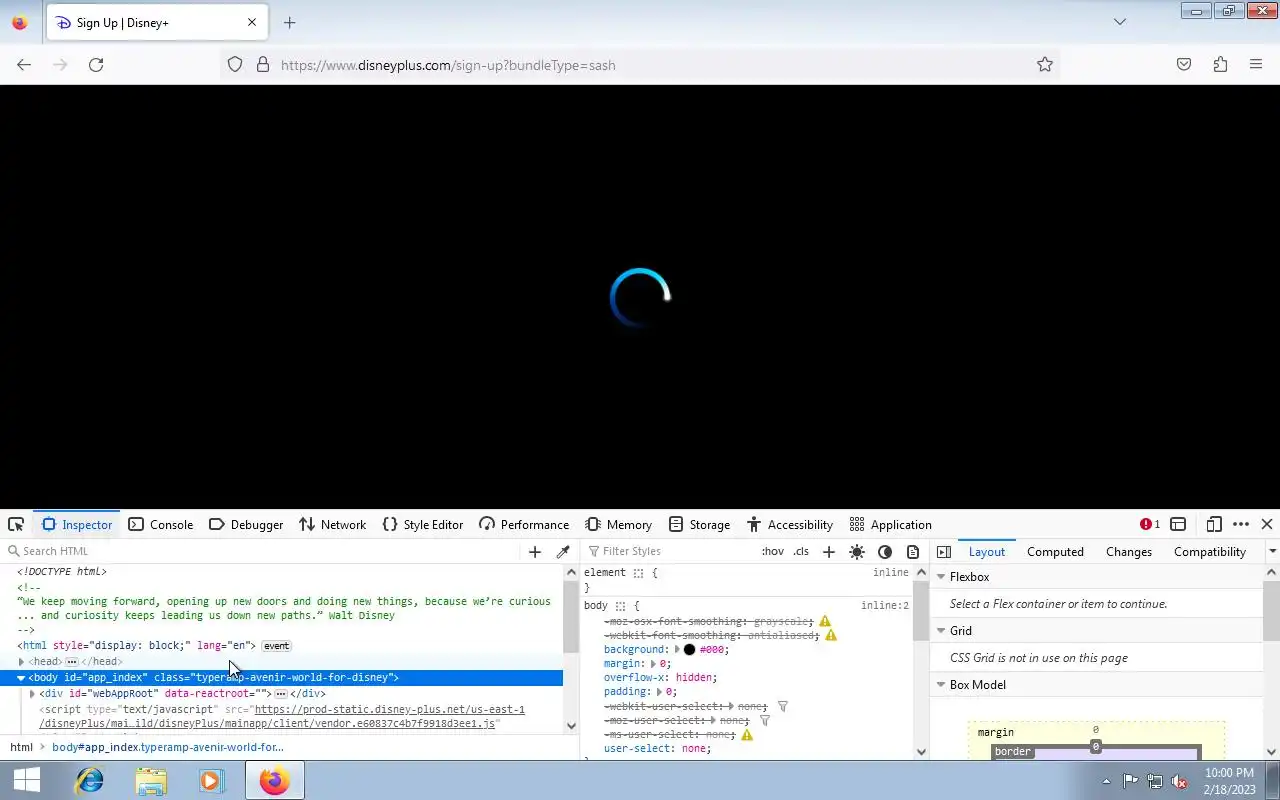Collapse the body element node
Image resolution: width=1280 pixels, height=800 pixels.
point(21,677)
